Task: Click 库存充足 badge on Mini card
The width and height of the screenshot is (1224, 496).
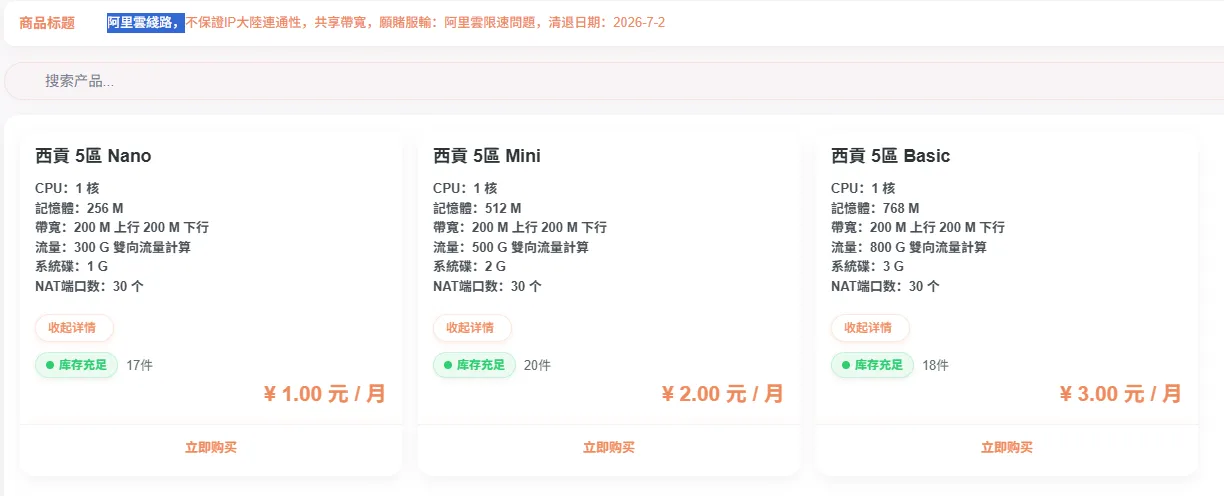Action: coord(474,365)
